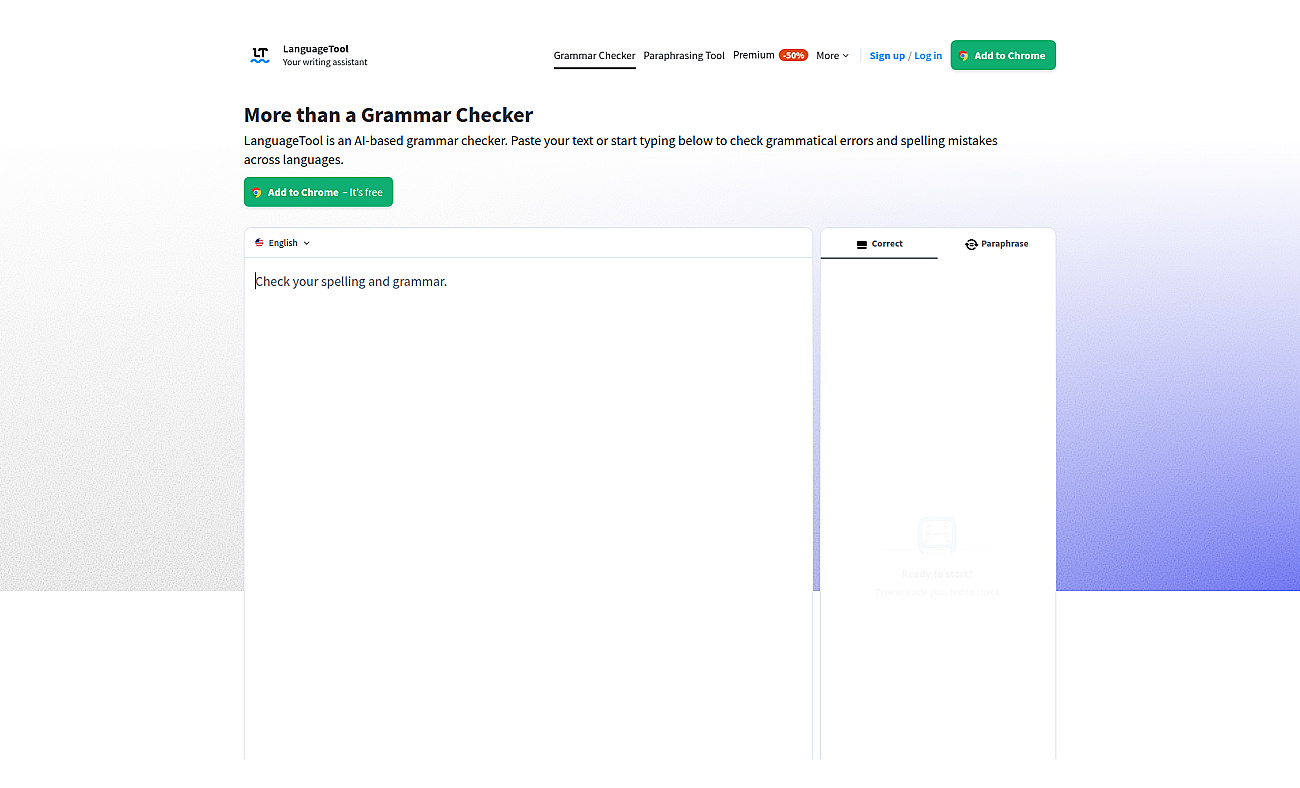The width and height of the screenshot is (1300, 788).
Task: Go to the Paraphrasing Tool page
Action: (x=684, y=56)
